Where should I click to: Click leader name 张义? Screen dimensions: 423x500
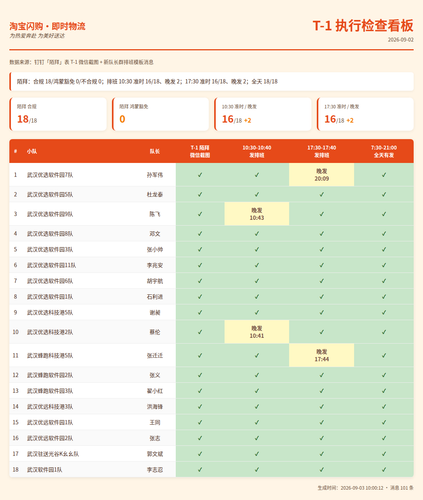[155, 375]
